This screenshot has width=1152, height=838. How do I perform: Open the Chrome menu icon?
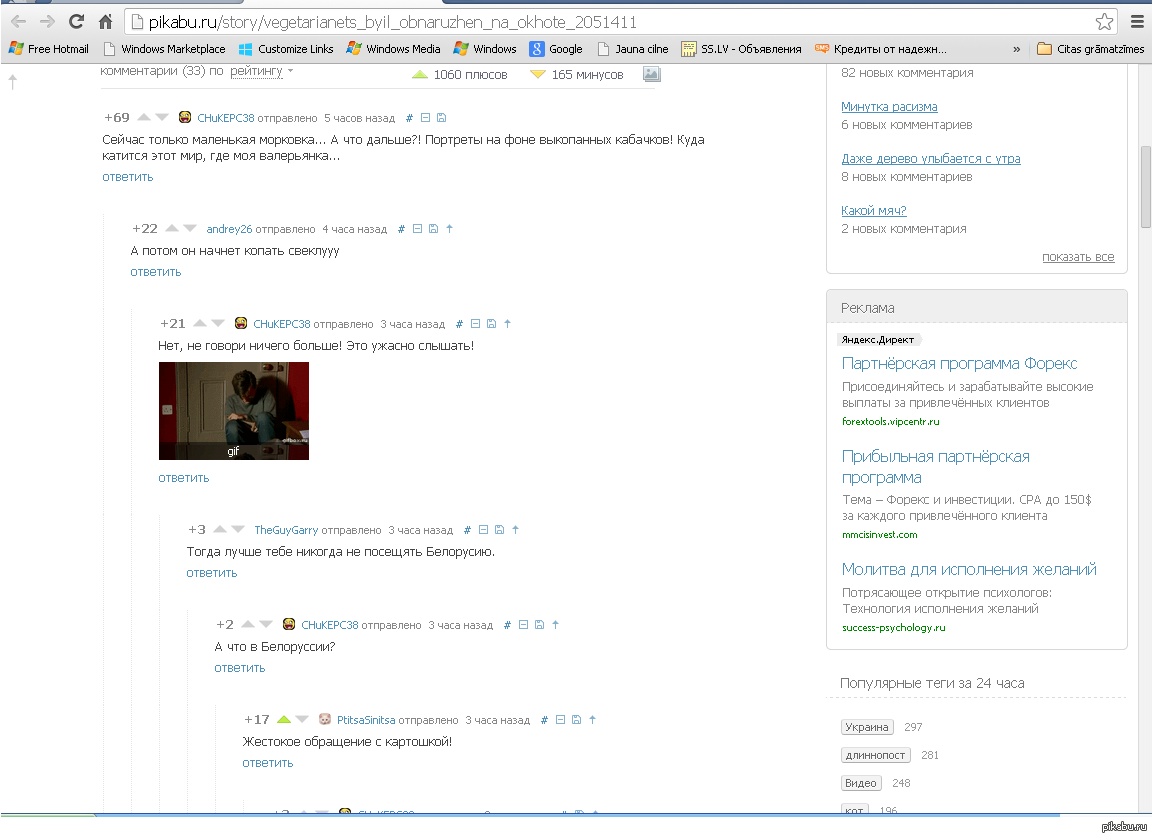point(1137,22)
